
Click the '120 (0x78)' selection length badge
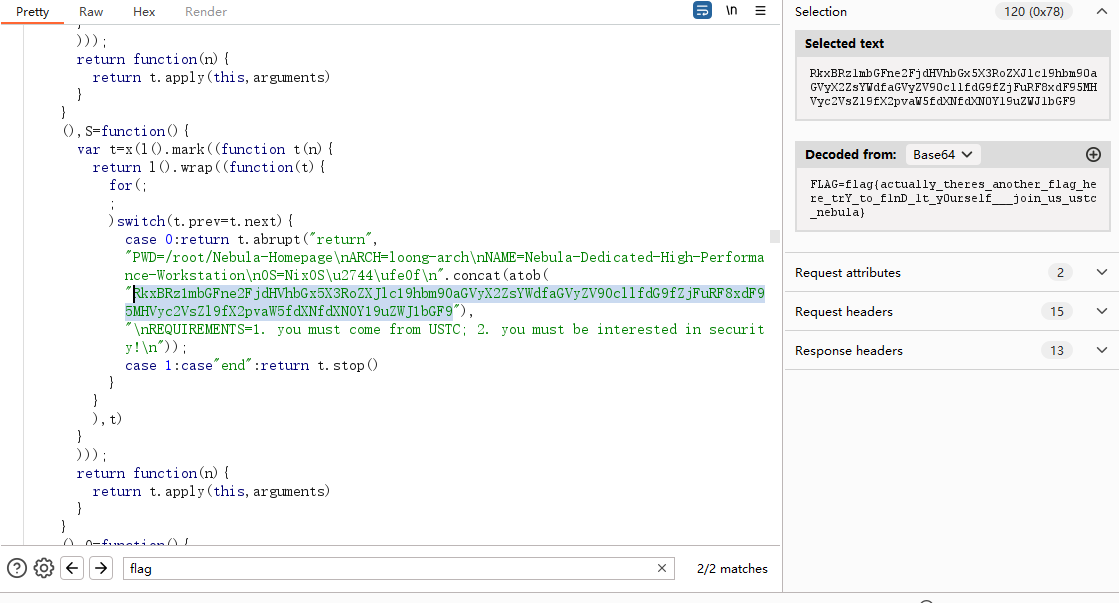point(1033,11)
